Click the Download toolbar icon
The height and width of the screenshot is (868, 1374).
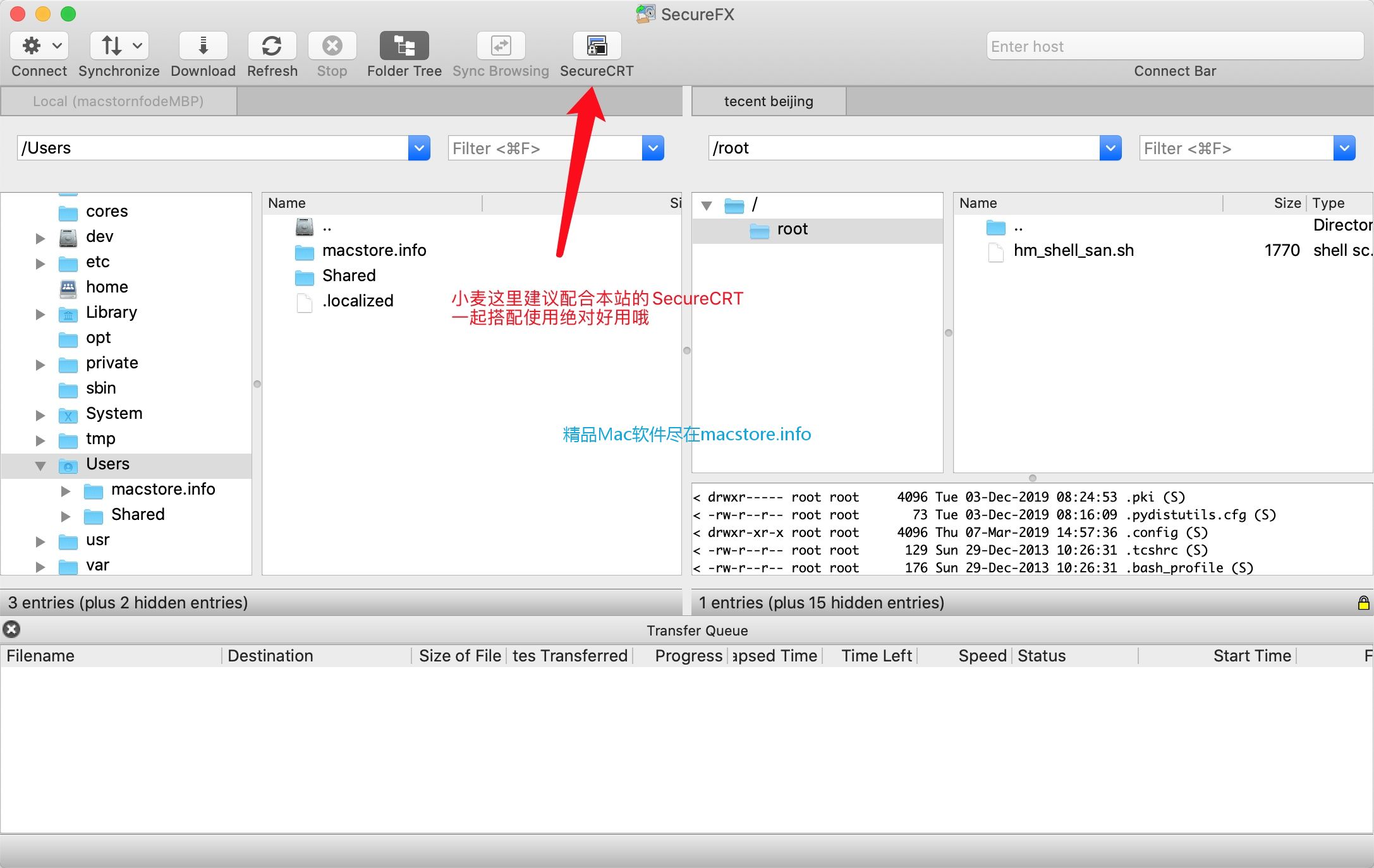[x=203, y=45]
